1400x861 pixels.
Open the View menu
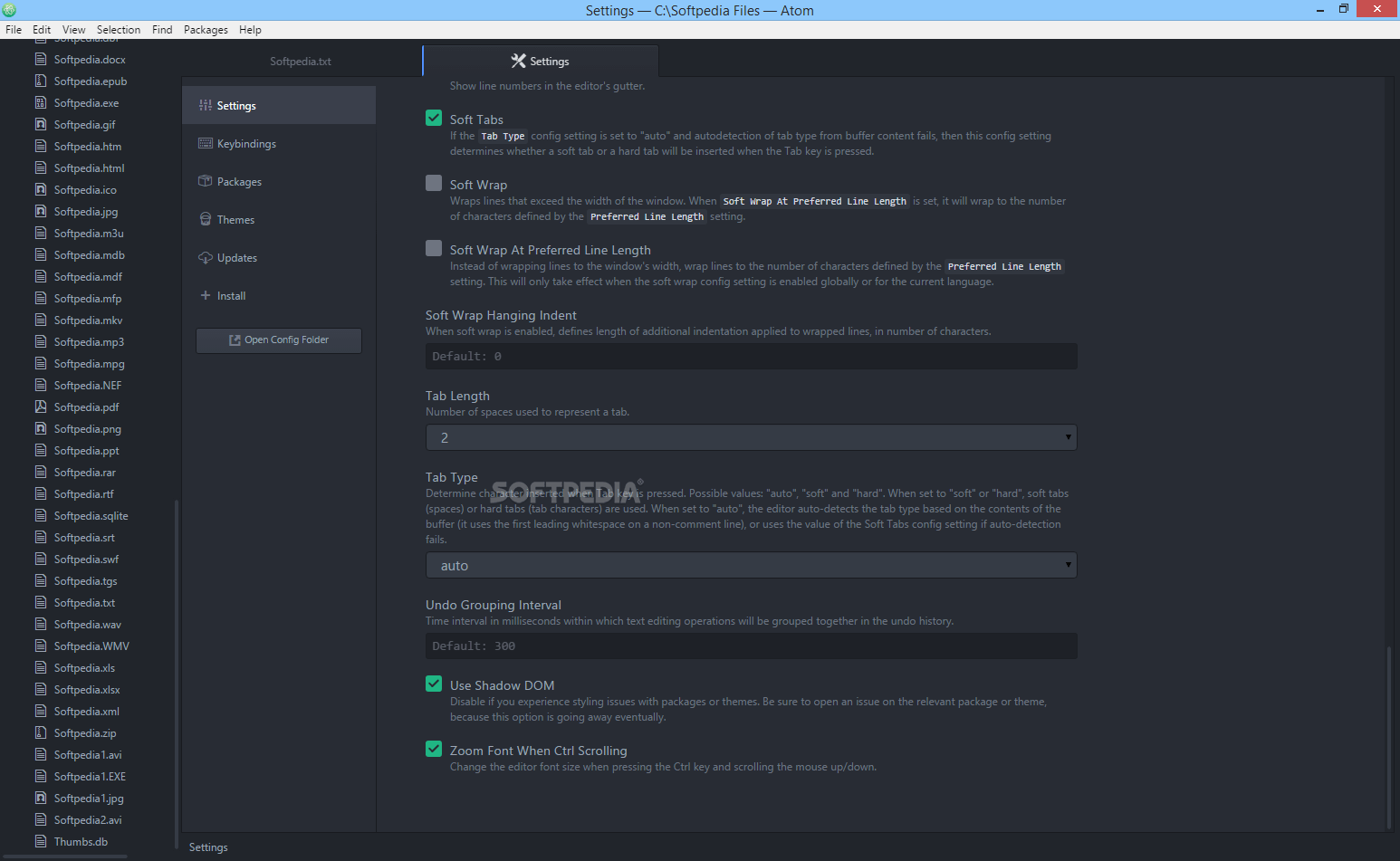(74, 30)
